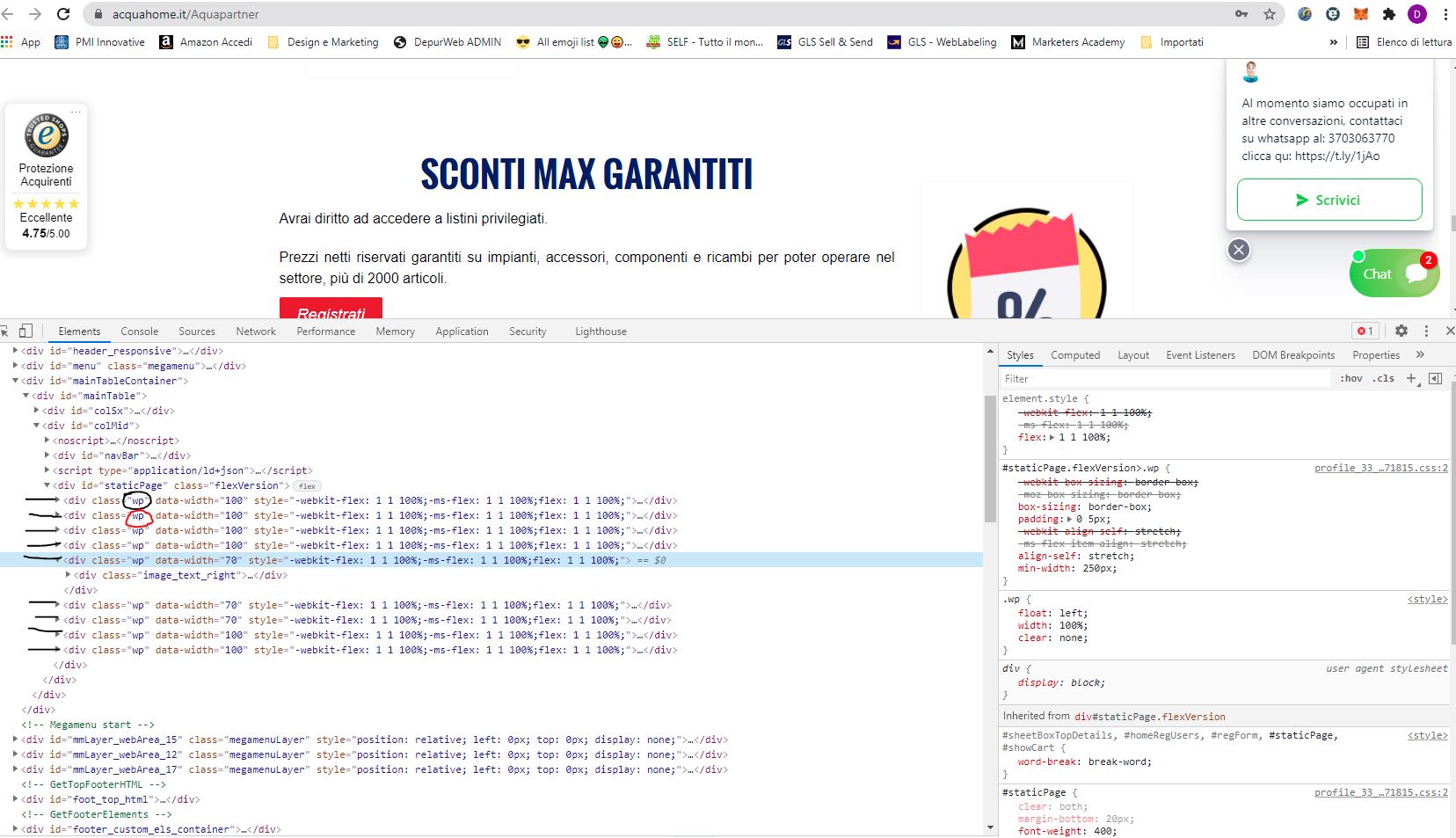
Task: Switch to Layout styles tab
Action: 1133,355
